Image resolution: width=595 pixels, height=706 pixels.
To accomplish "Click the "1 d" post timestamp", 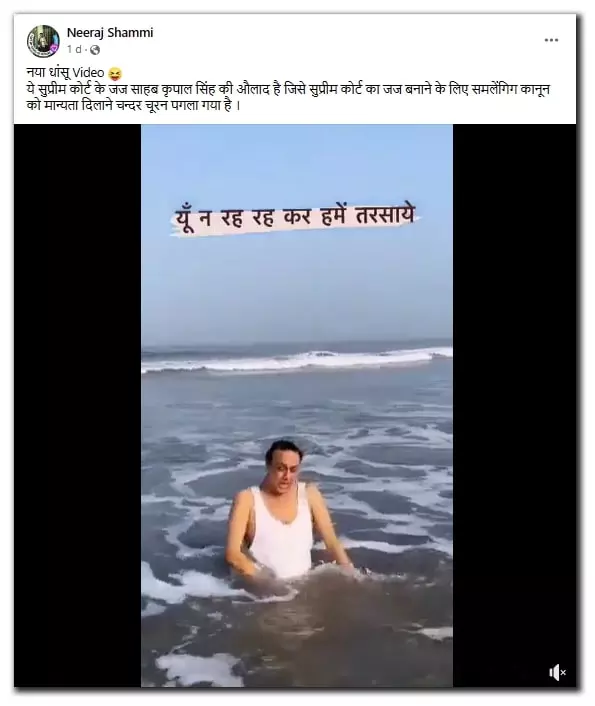I will 74,50.
